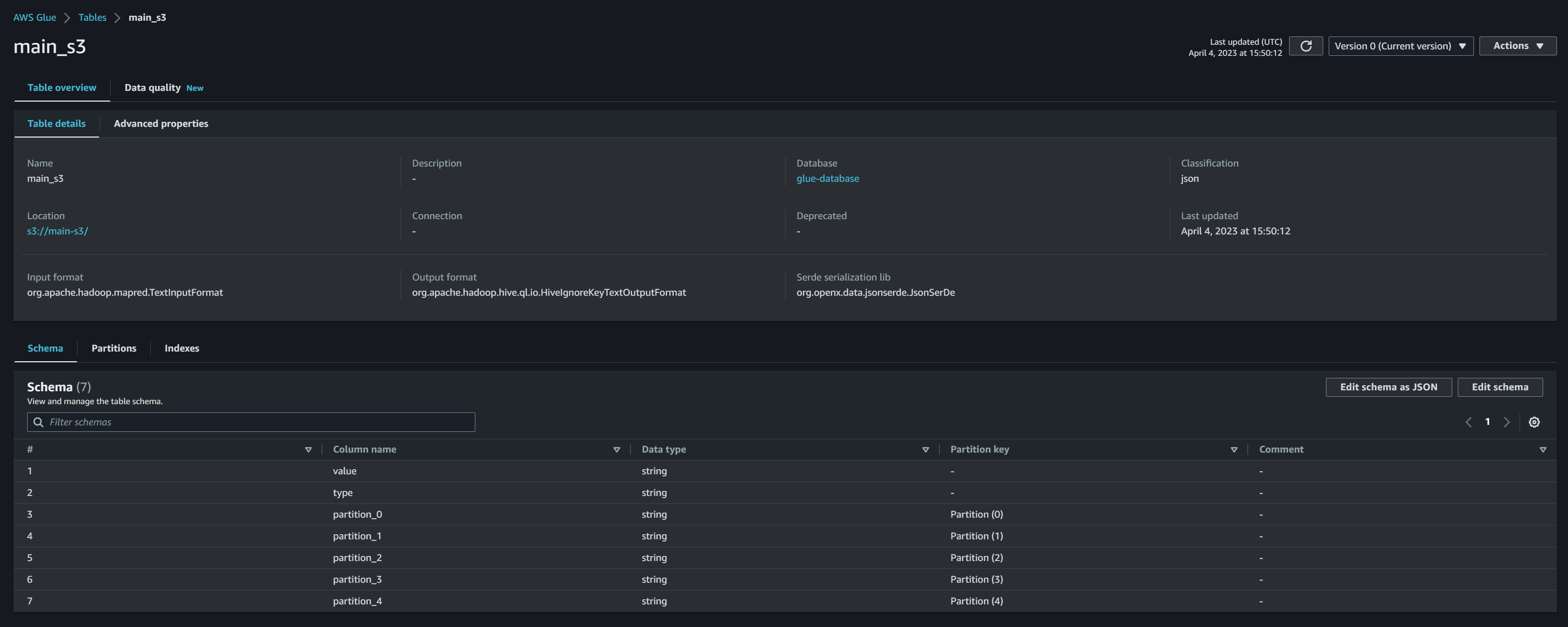Go to previous schema page arrow
1568x627 pixels.
[x=1468, y=422]
